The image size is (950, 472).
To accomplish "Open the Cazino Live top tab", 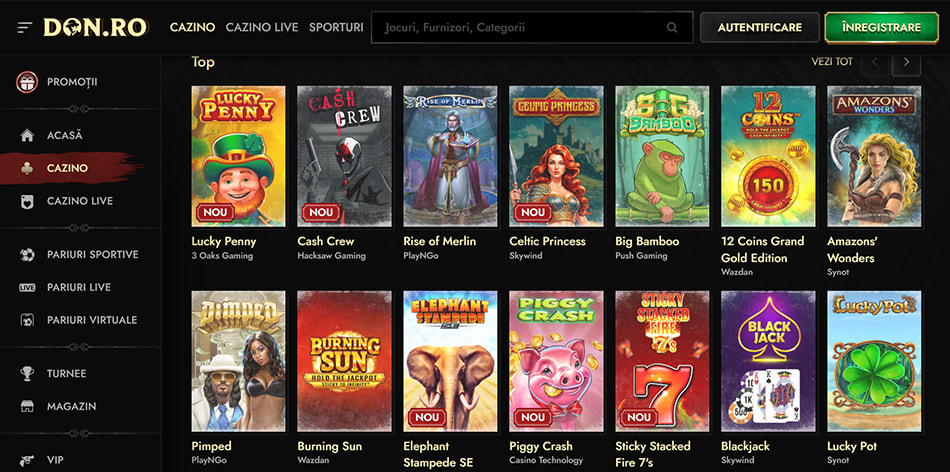I will click(x=262, y=28).
